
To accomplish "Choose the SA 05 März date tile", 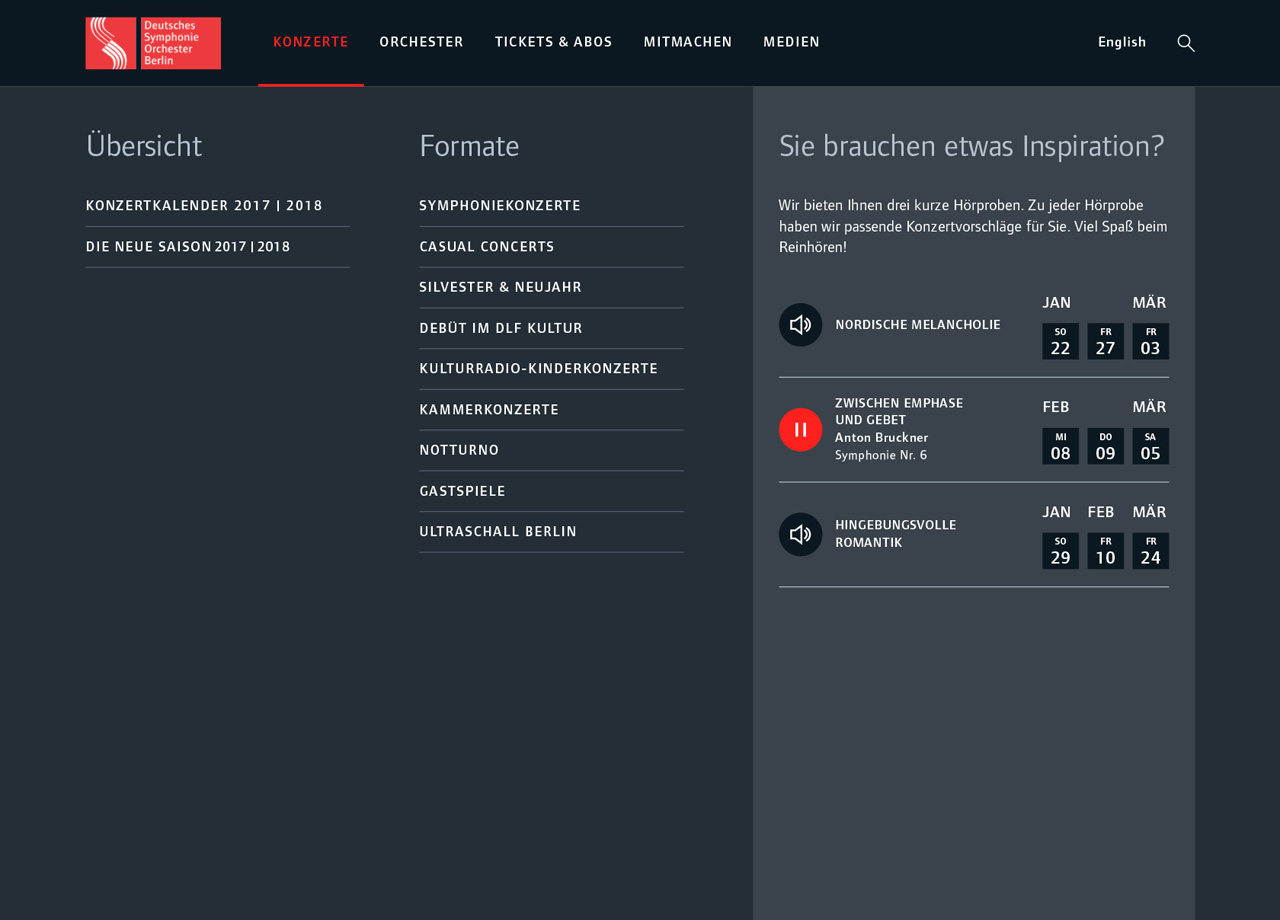I will [1150, 446].
